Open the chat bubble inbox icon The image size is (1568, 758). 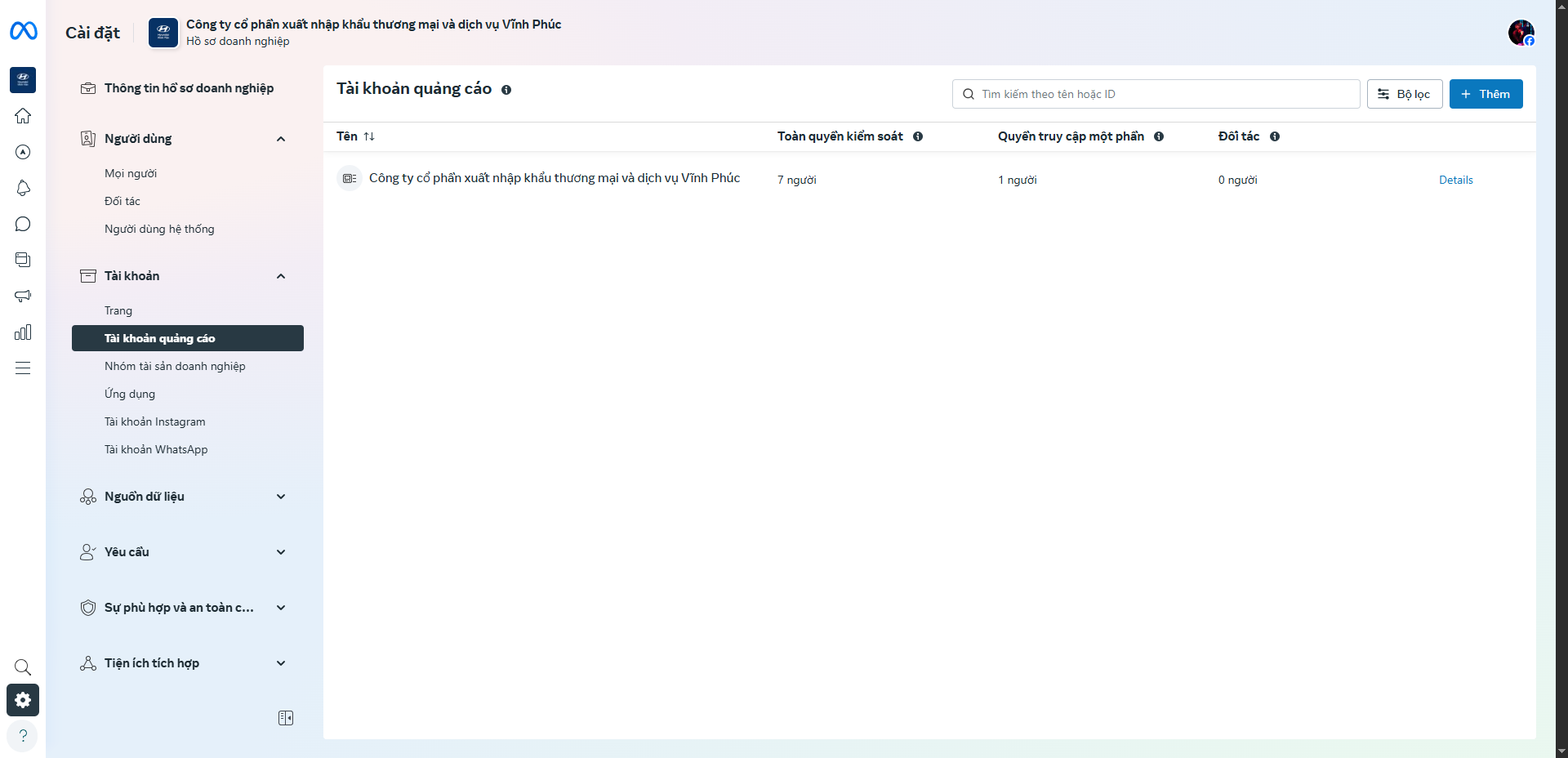click(x=23, y=224)
